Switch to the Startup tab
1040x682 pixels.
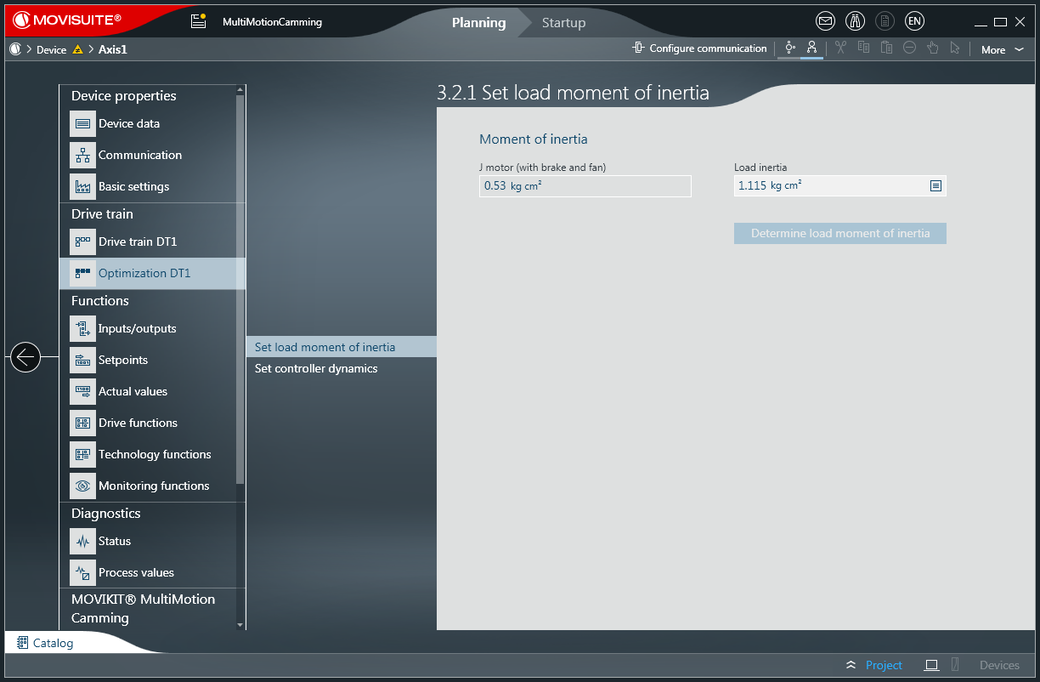(x=564, y=22)
